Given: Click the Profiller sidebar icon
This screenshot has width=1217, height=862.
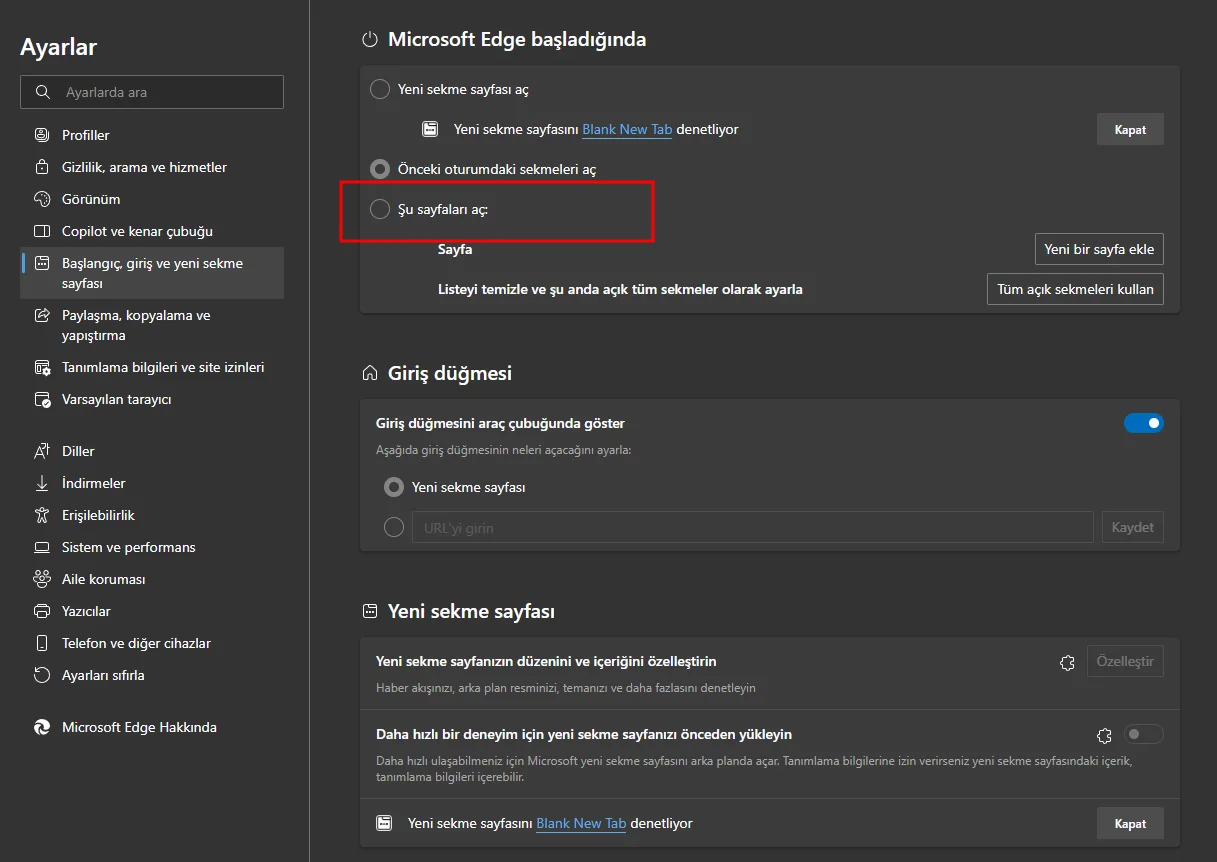Looking at the screenshot, I should 42,135.
